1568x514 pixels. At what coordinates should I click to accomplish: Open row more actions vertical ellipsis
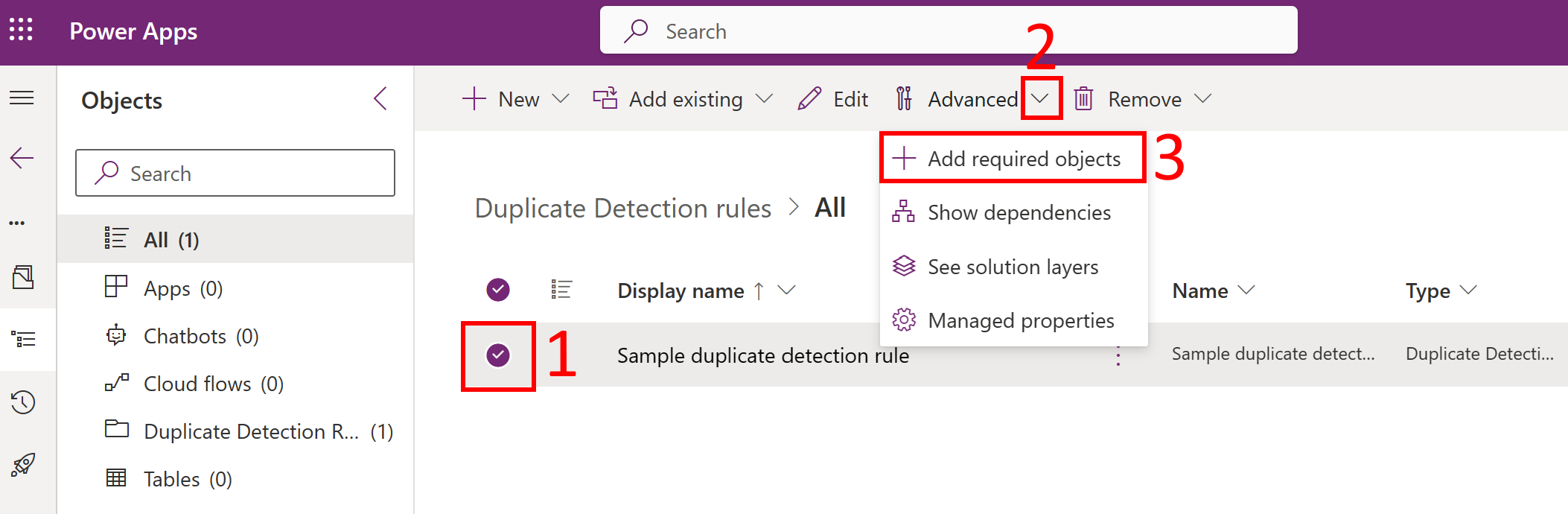point(1118,357)
